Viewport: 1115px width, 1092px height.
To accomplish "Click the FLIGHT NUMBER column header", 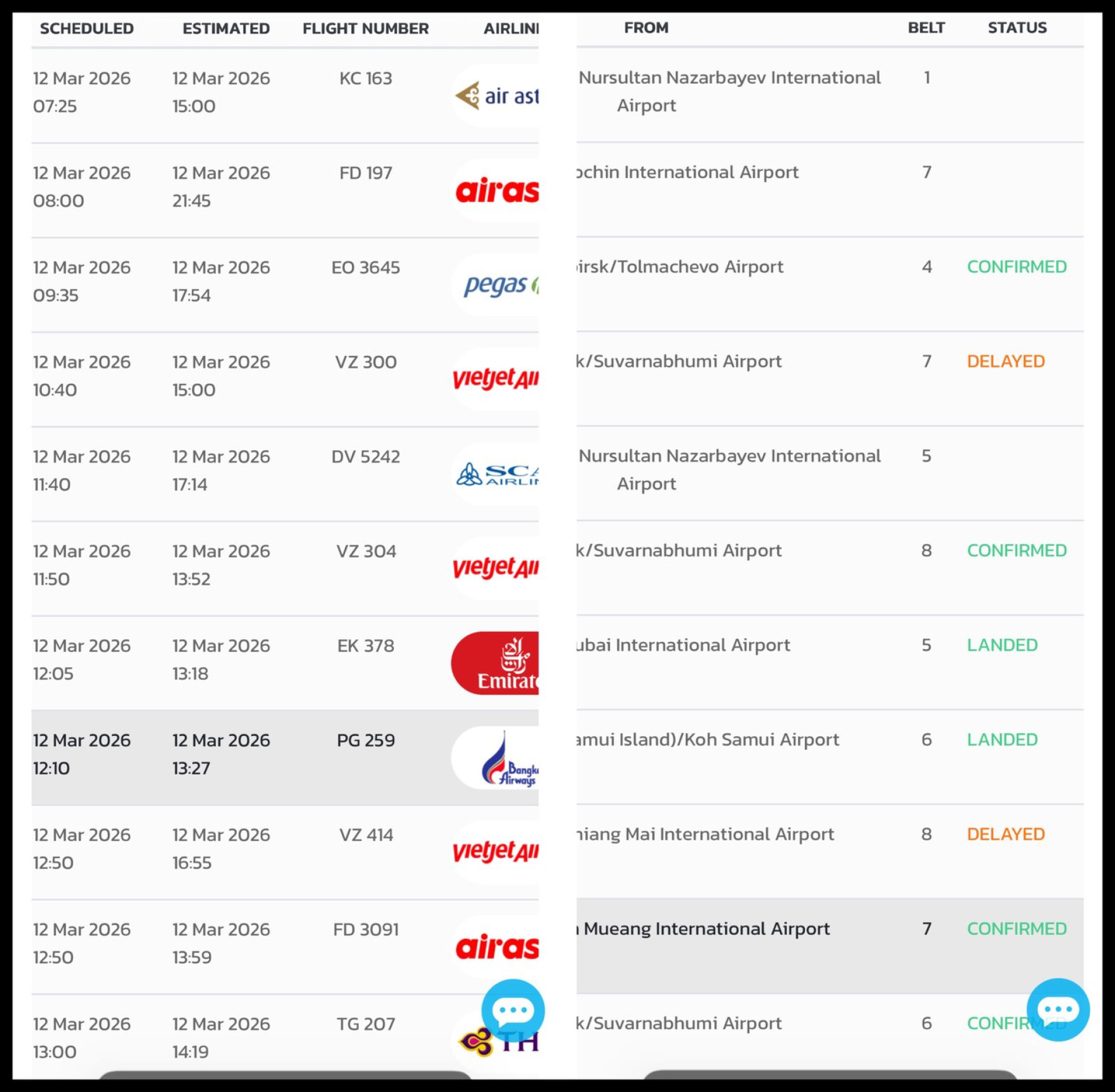I will 365,28.
